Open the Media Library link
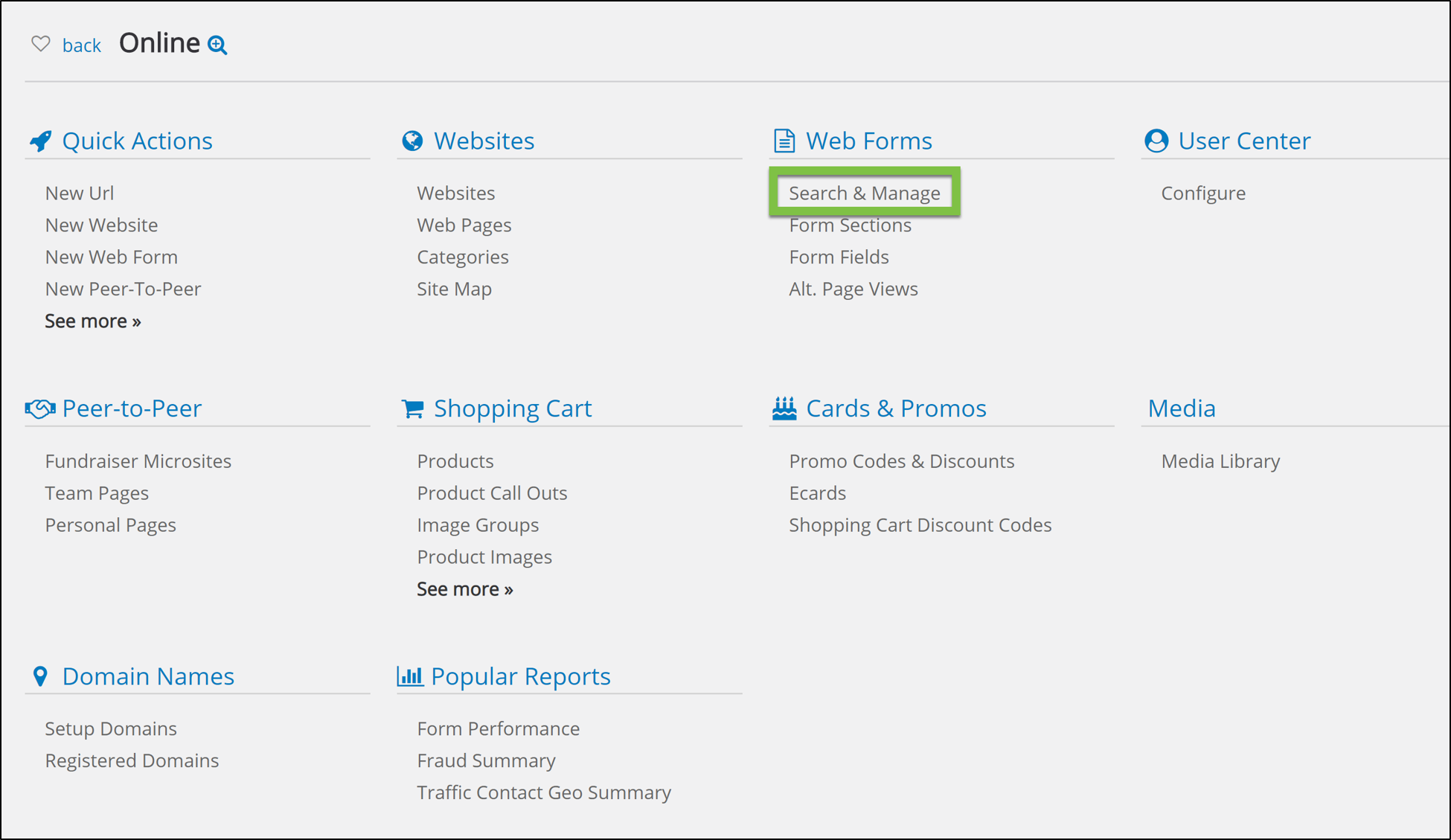 1220,461
